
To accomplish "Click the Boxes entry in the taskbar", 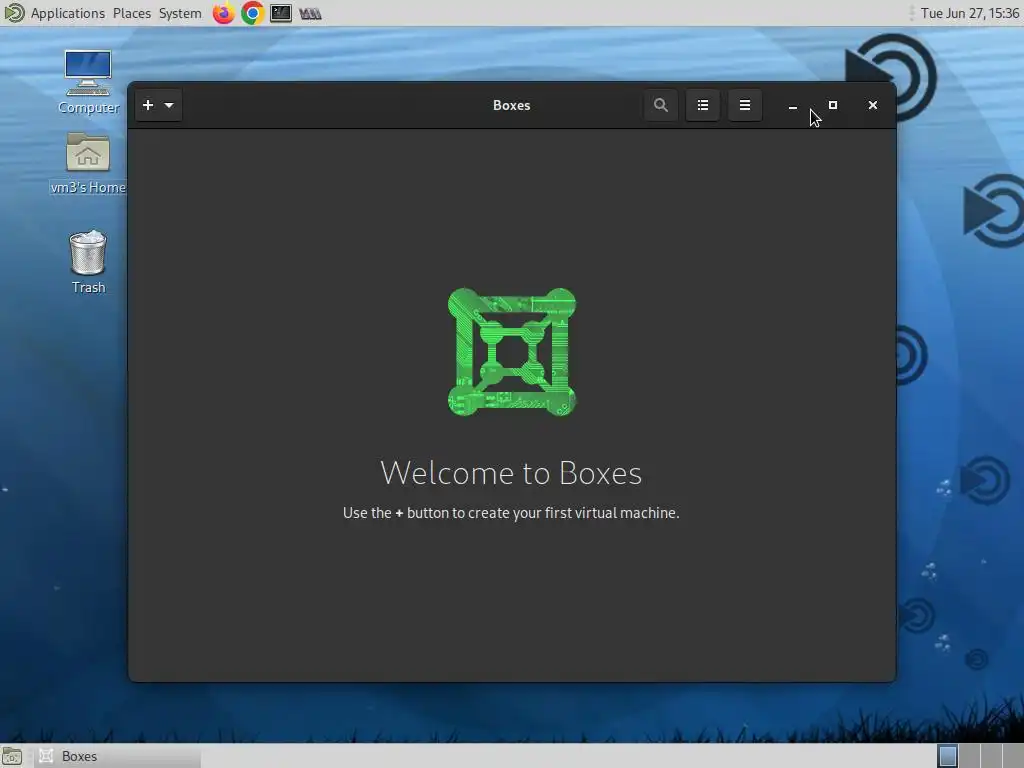I will pyautogui.click(x=118, y=756).
